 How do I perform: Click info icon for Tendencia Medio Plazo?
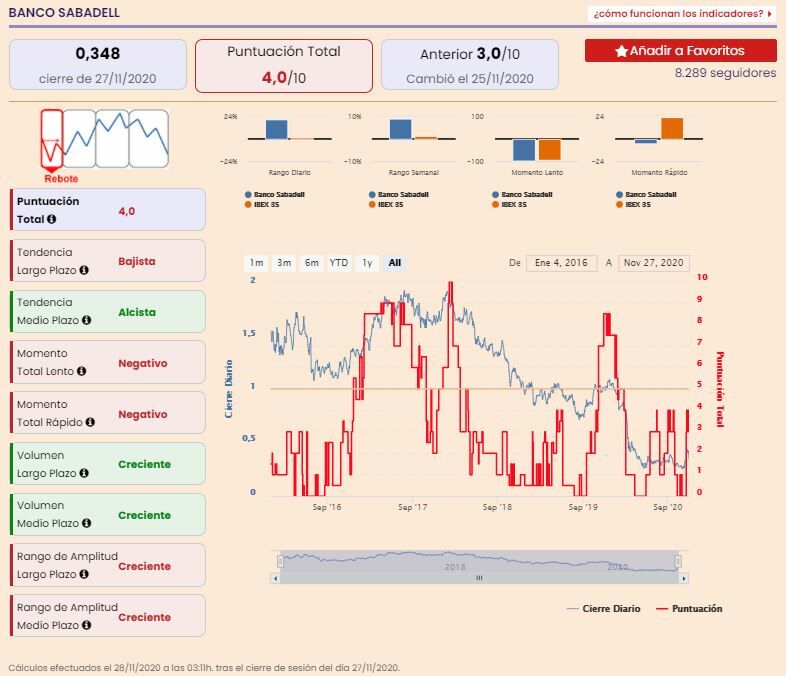[x=86, y=320]
